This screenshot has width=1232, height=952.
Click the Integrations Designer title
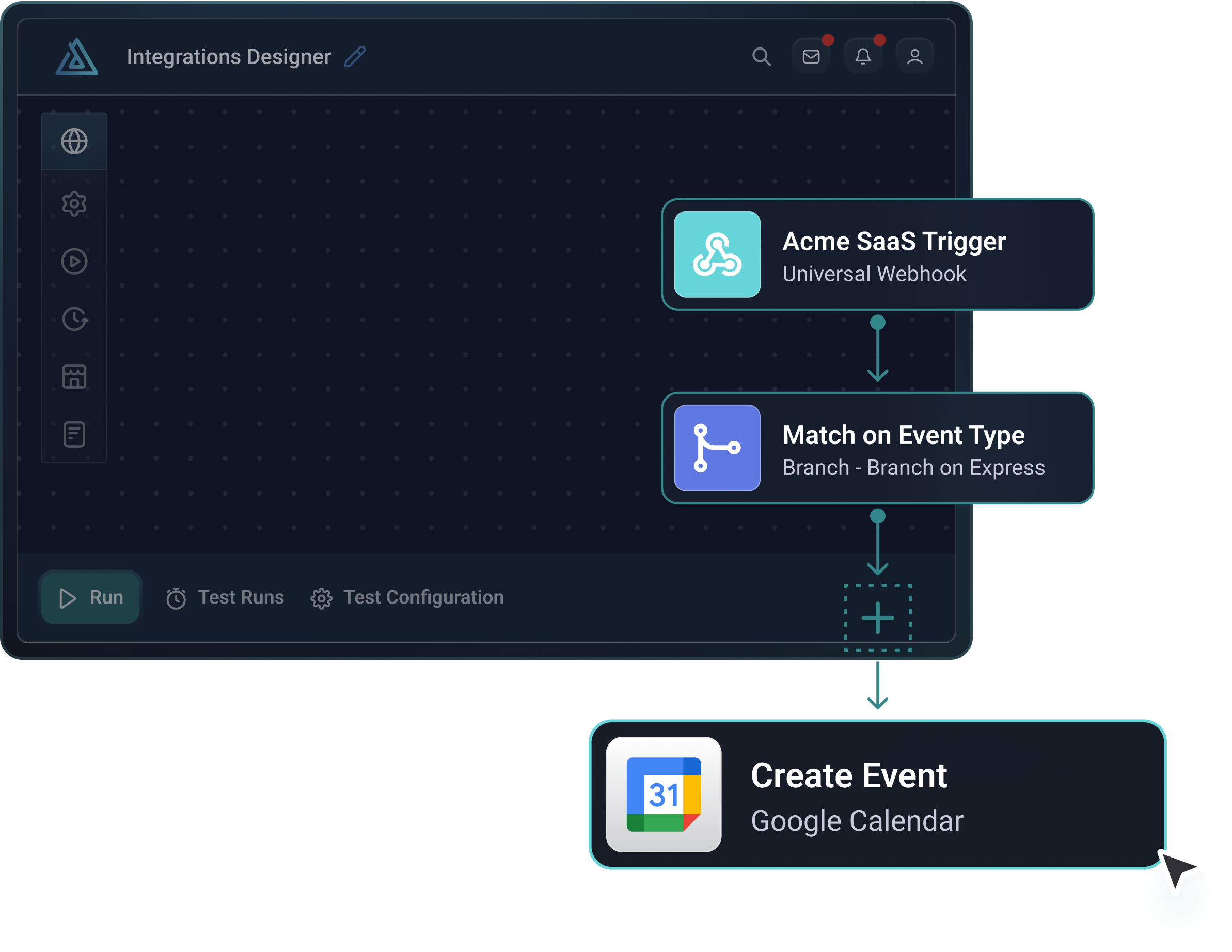[x=228, y=57]
